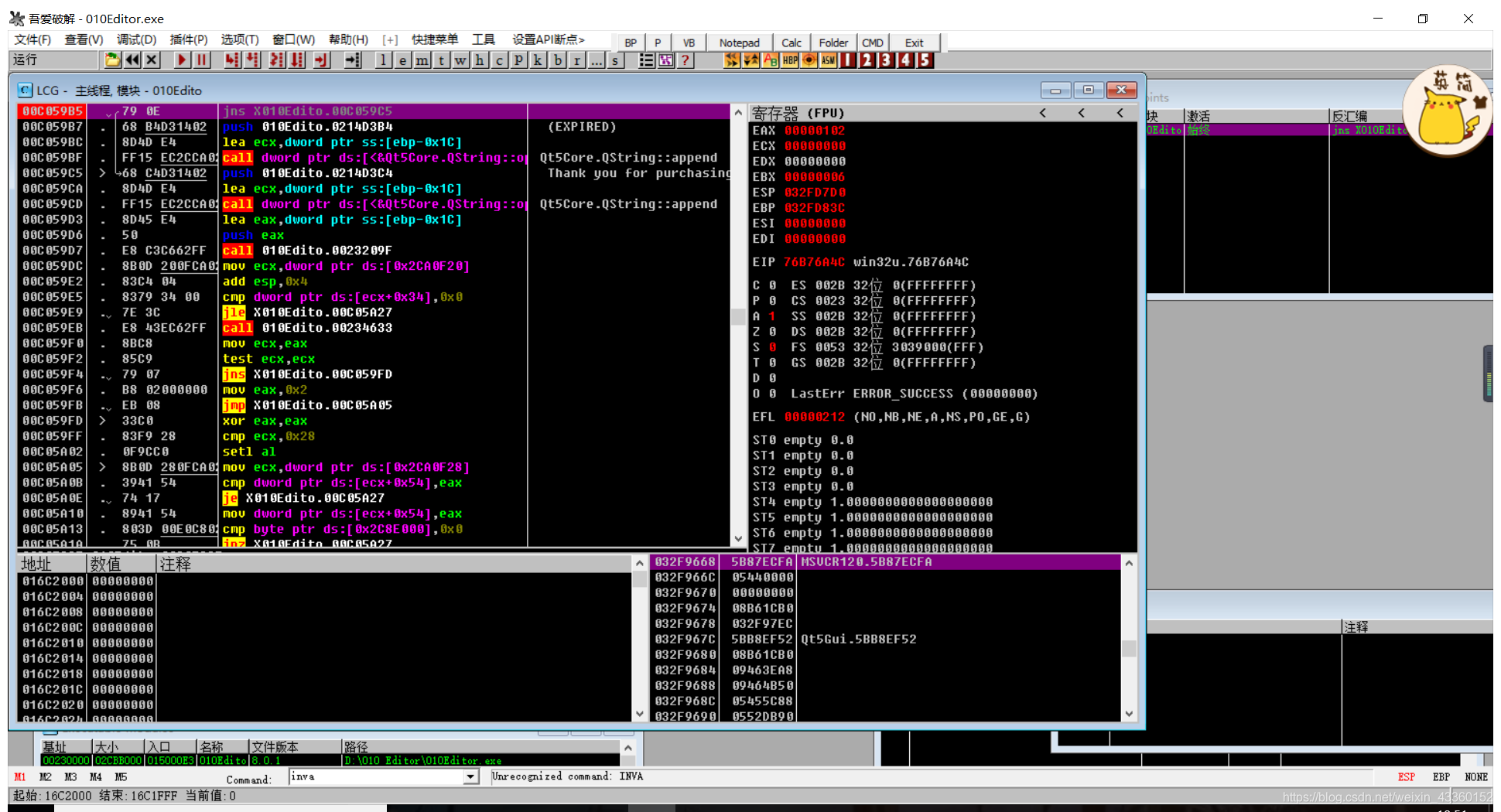Viewport: 1501px width, 812px height.
Task: Click the BP button
Action: [x=631, y=43]
